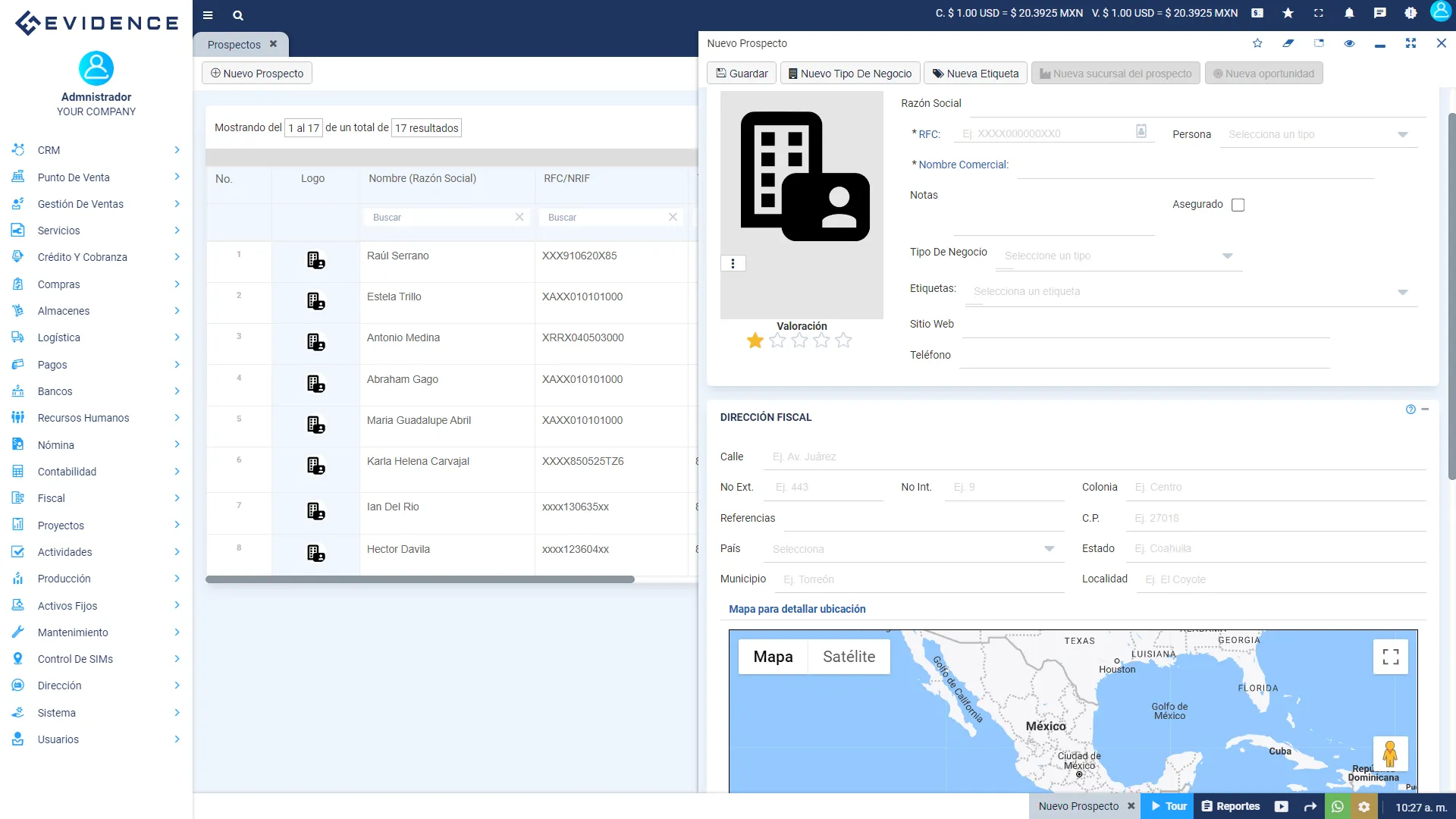Click the fullscreen icon in the top navbar
Screen dimensions: 1456x819
coord(1319,13)
